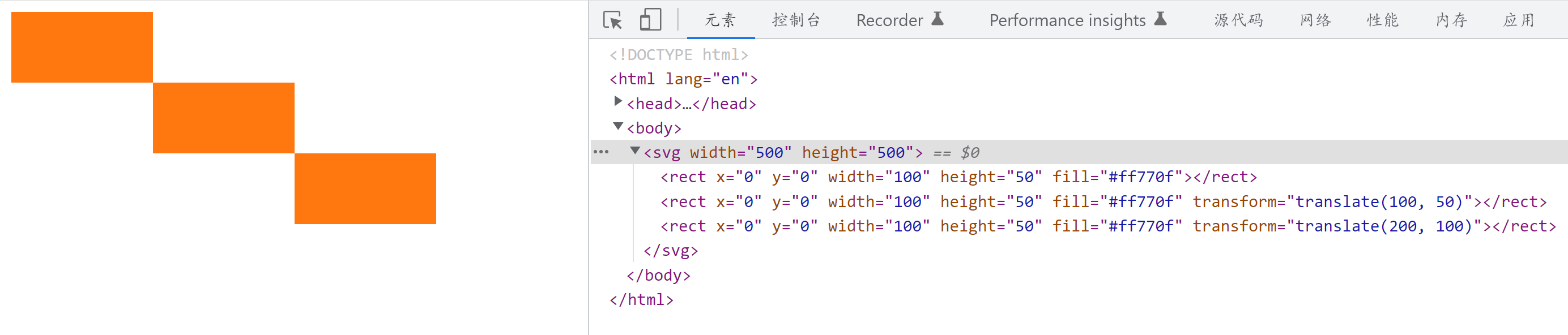Click the top-left orange rectangle
This screenshot has width=1568, height=335.
tap(82, 48)
